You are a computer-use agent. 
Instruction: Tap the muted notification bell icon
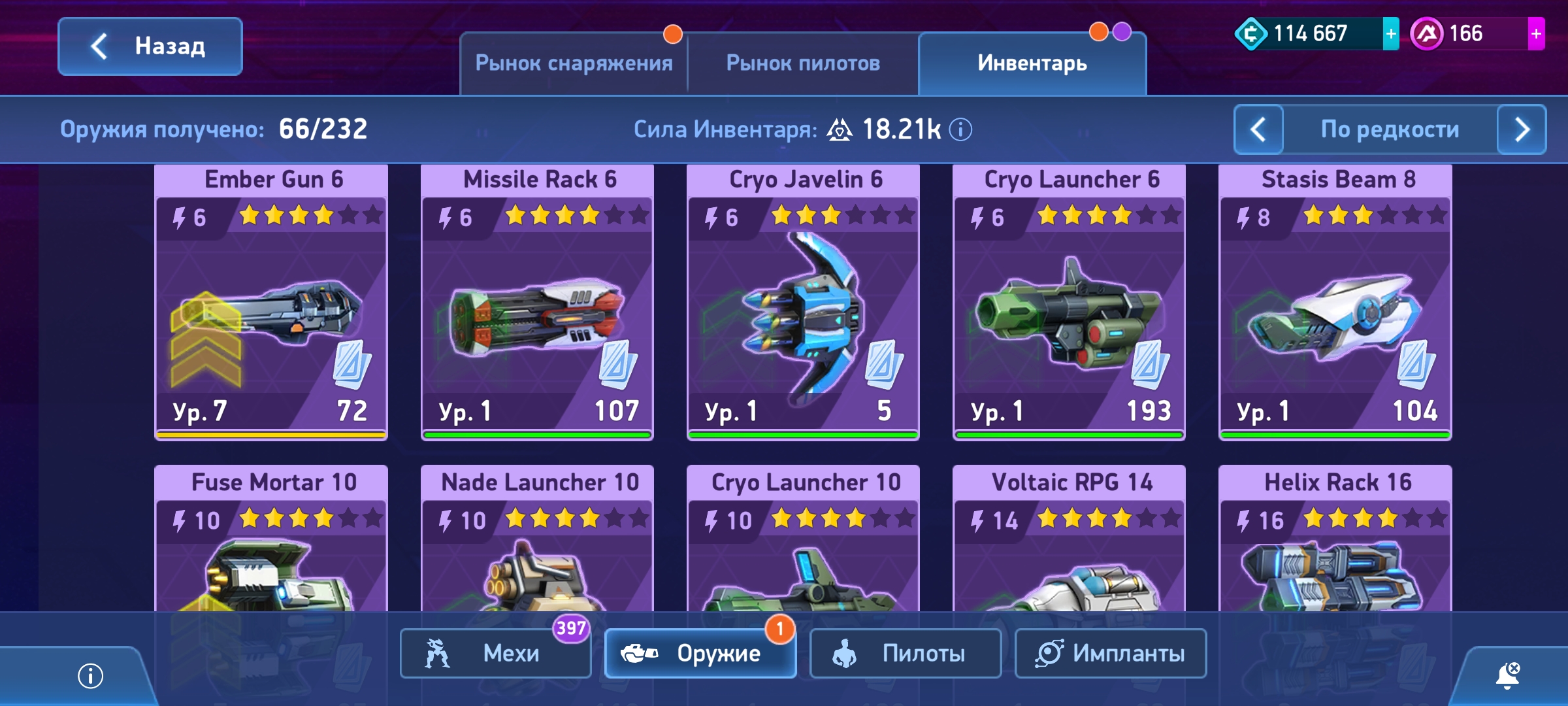tap(1508, 675)
